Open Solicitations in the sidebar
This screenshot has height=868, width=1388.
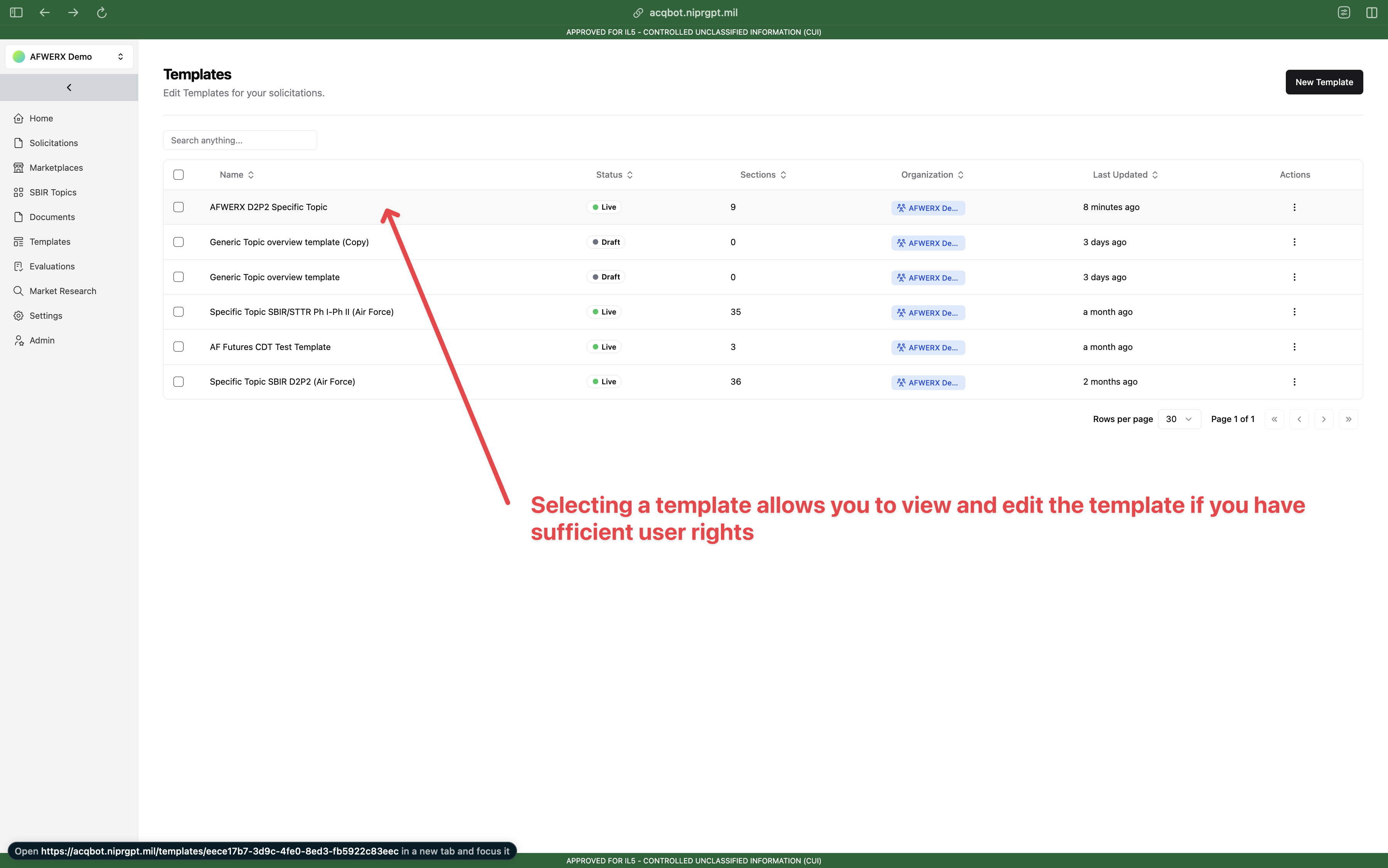tap(54, 143)
